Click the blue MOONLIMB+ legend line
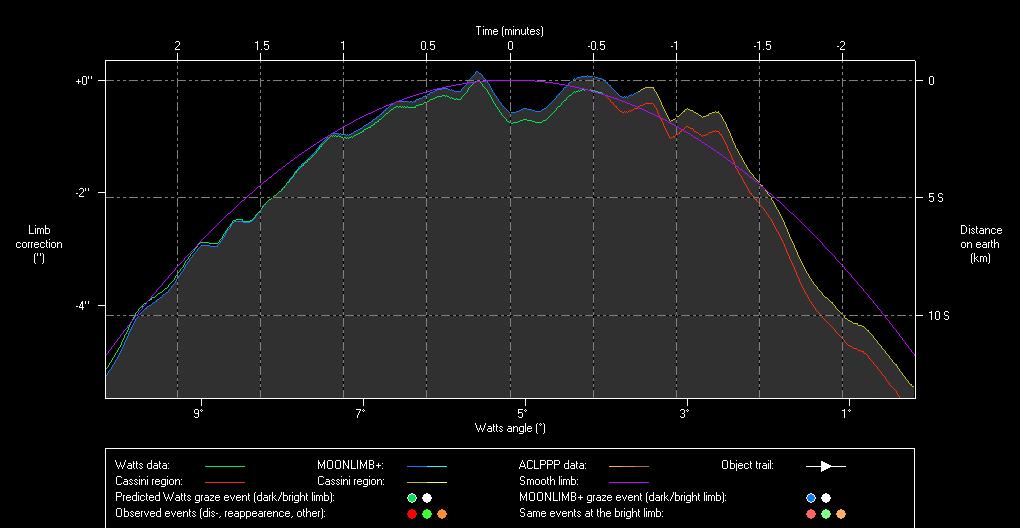1020x528 pixels. click(x=426, y=466)
